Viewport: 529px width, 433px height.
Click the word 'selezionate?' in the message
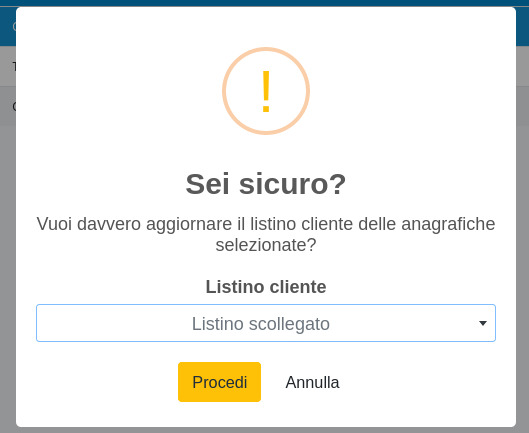(x=266, y=245)
